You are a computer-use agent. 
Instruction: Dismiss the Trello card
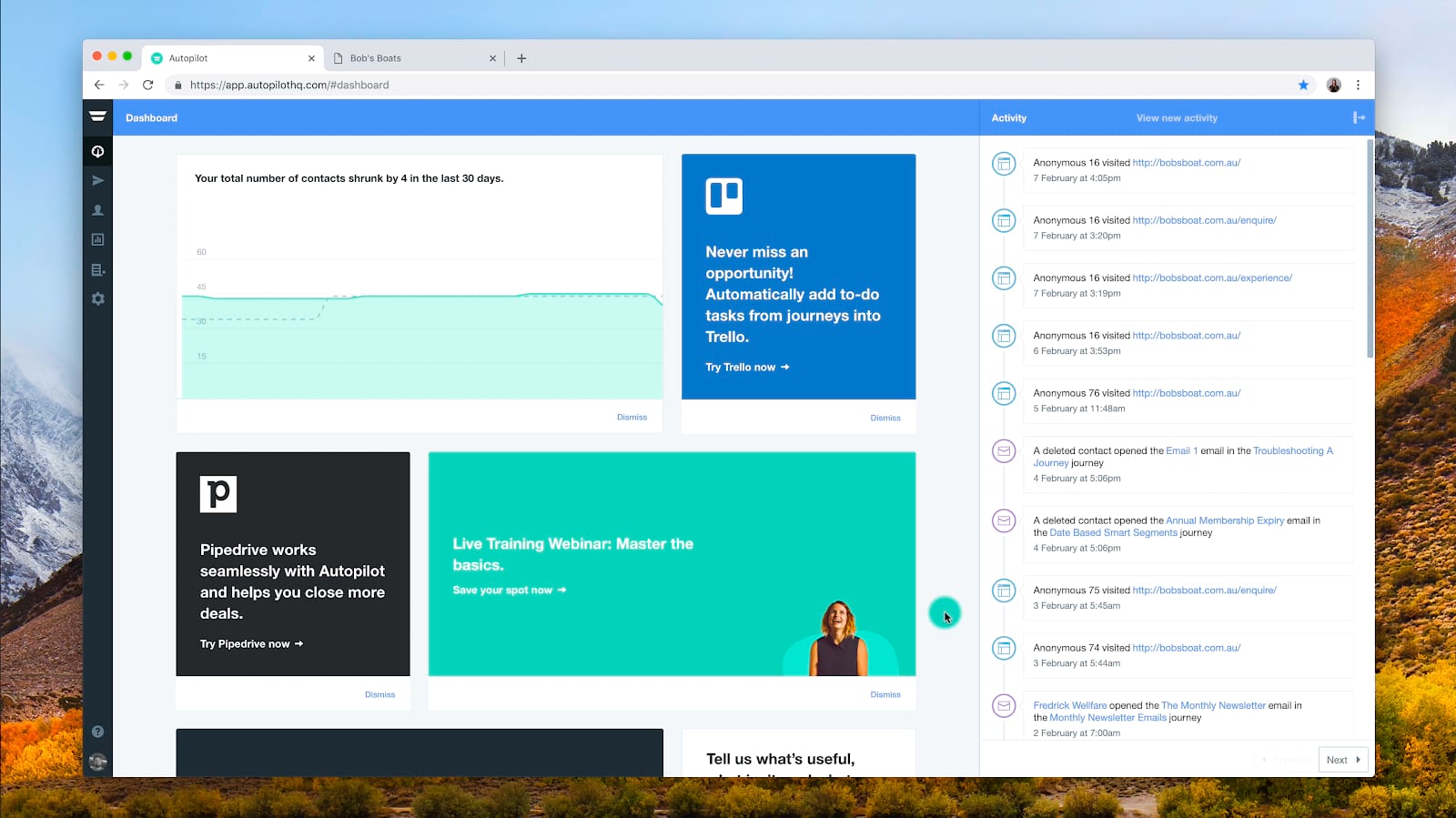pyautogui.click(x=885, y=418)
